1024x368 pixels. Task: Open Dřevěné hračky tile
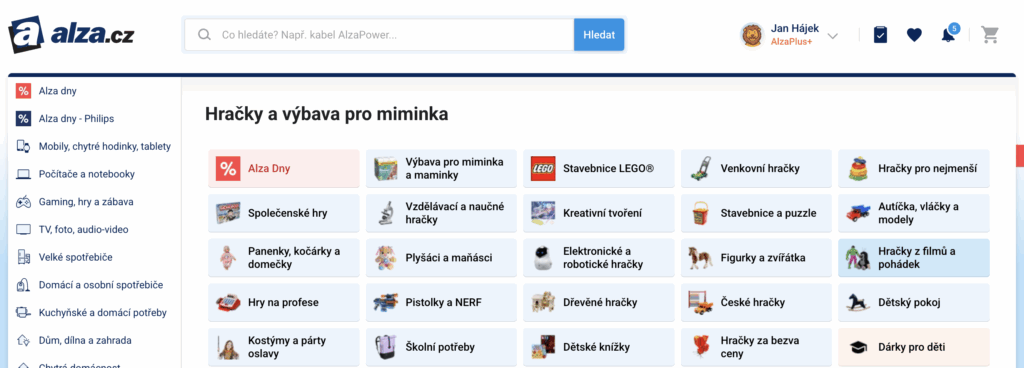tap(599, 303)
